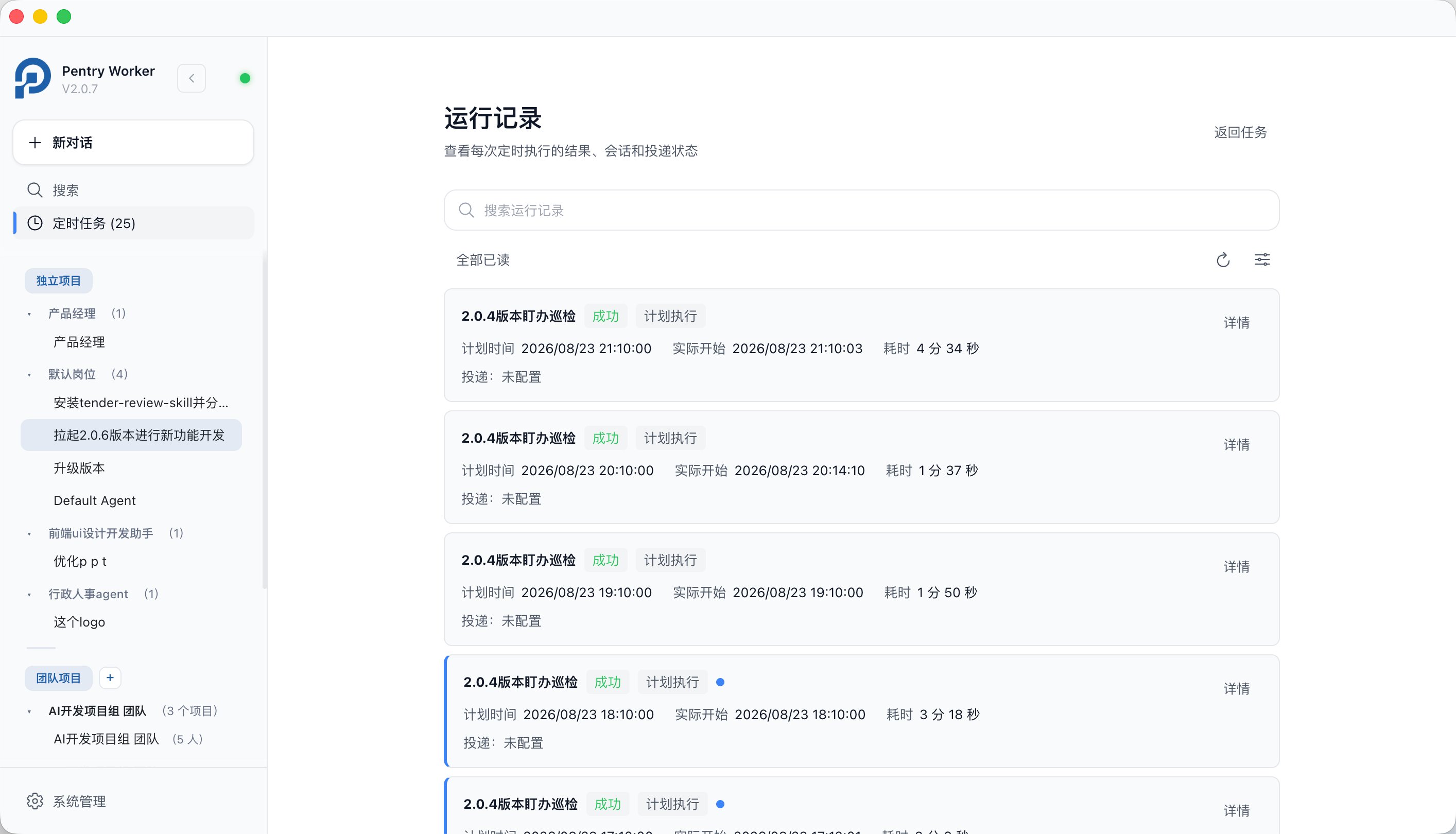Click unread blue dot on 18:10:00 record
The image size is (1456, 834).
721,682
